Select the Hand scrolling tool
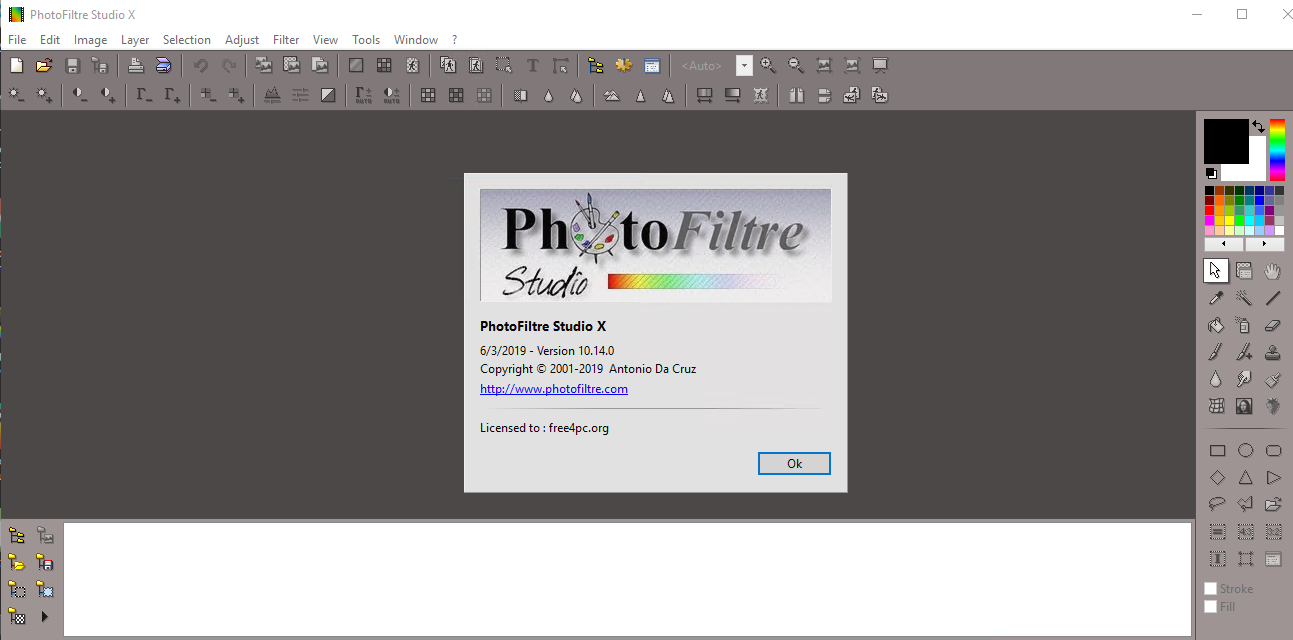 (x=1273, y=270)
